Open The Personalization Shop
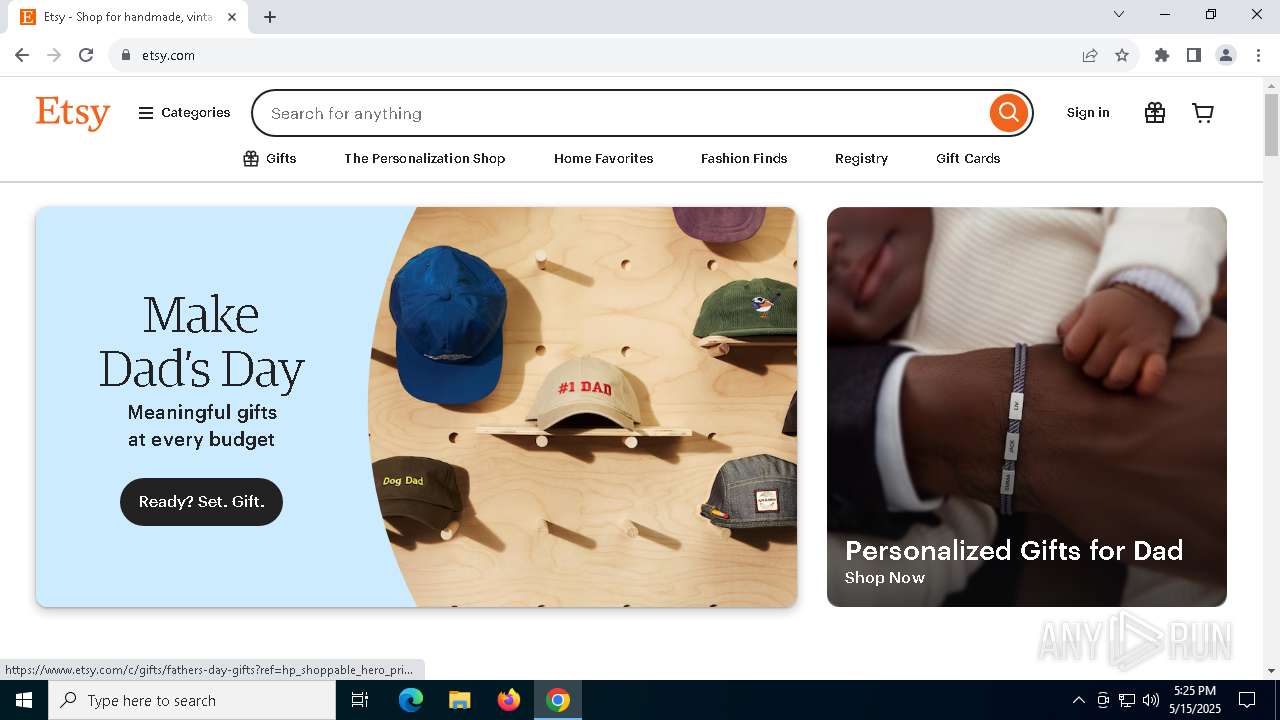The height and width of the screenshot is (720, 1280). [x=425, y=158]
